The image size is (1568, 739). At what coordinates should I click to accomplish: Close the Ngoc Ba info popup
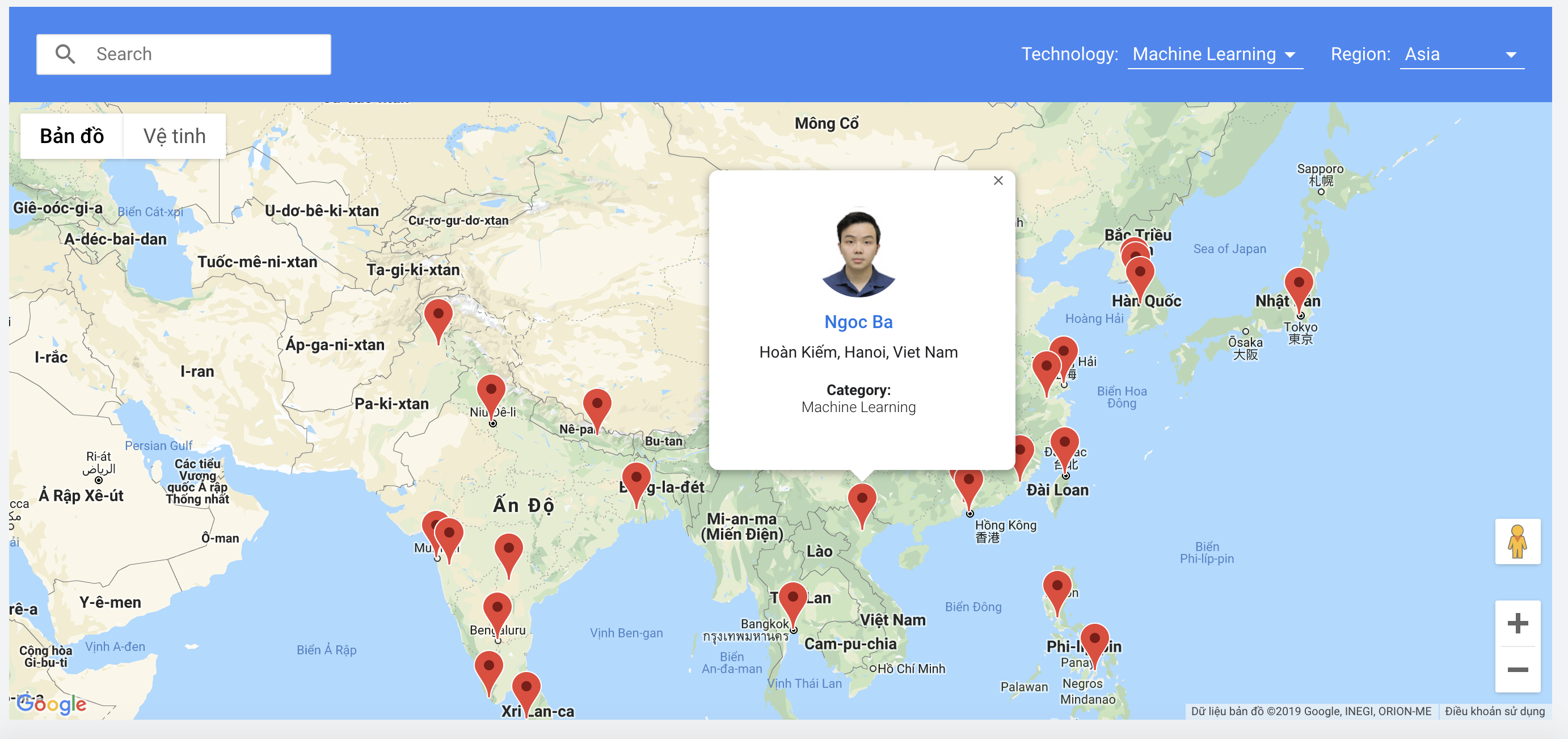[x=998, y=180]
